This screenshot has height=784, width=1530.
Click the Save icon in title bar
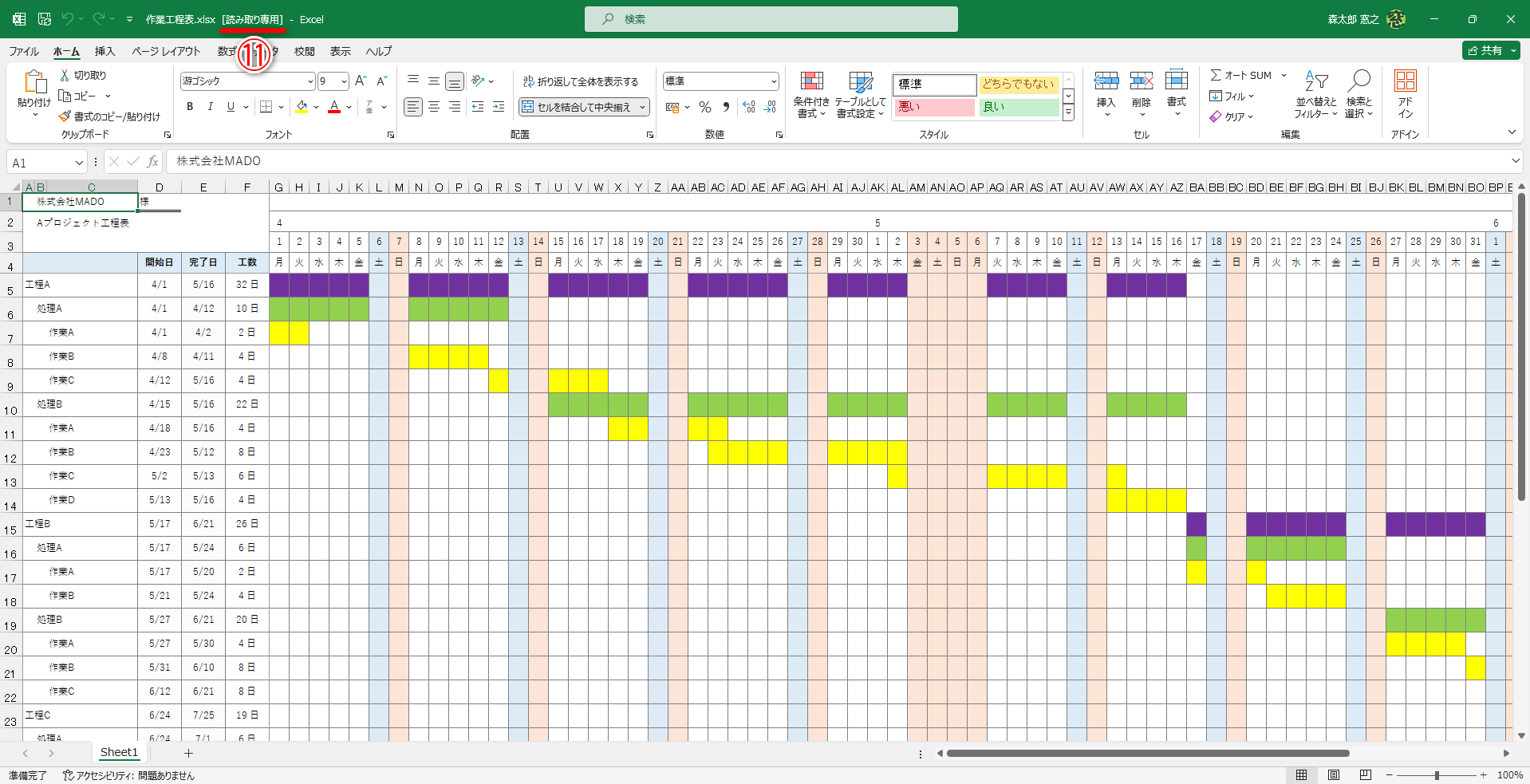click(x=45, y=19)
